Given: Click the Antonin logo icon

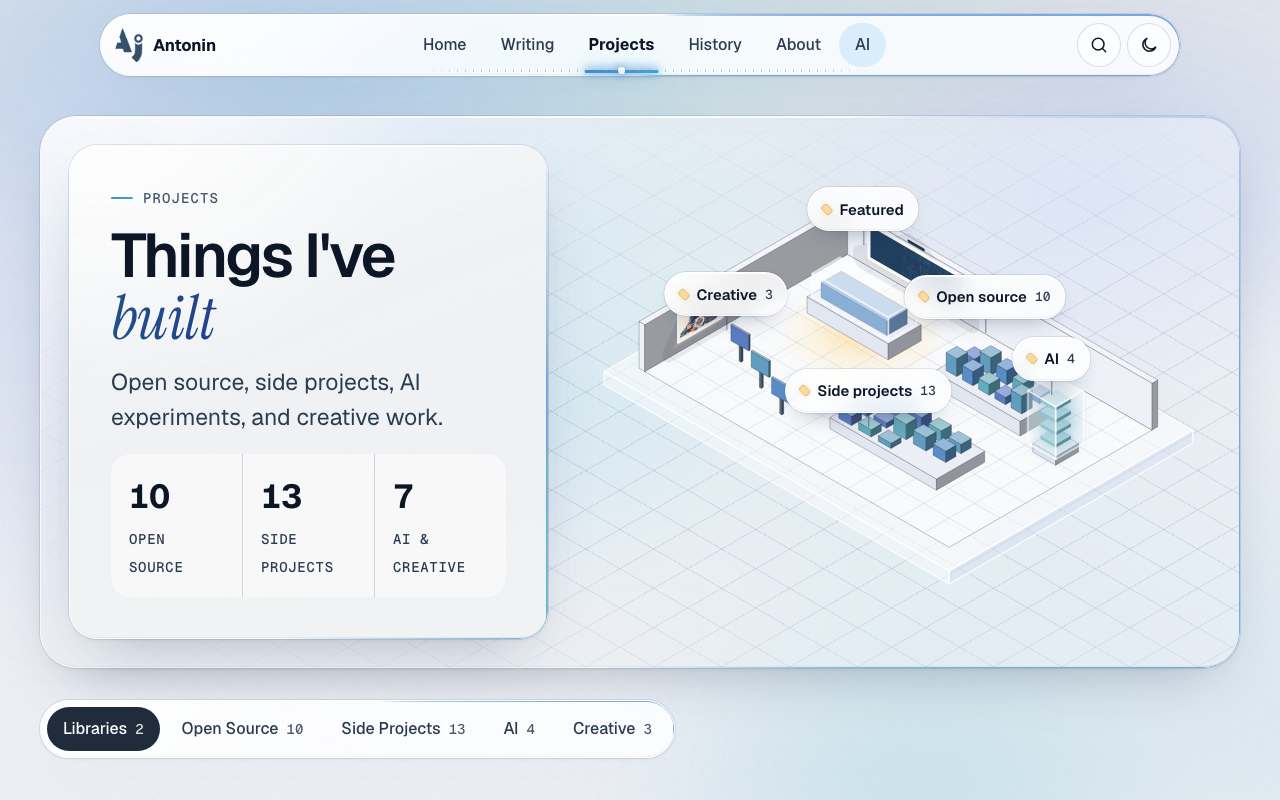Looking at the screenshot, I should (129, 45).
